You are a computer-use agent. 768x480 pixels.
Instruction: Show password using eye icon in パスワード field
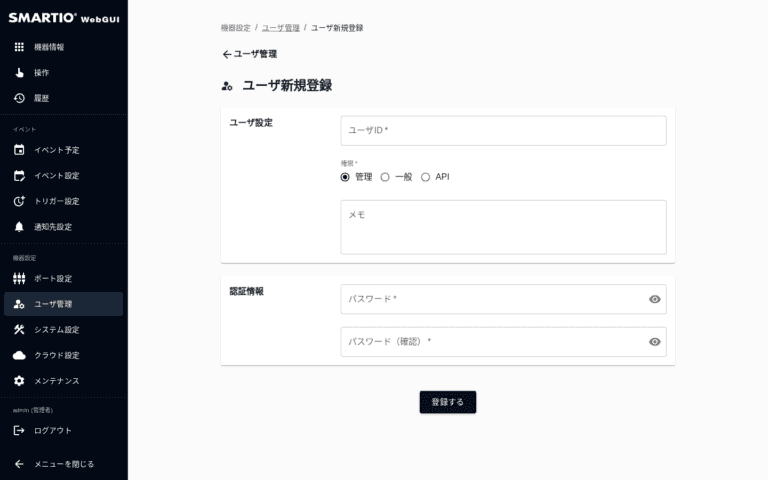pyautogui.click(x=654, y=299)
